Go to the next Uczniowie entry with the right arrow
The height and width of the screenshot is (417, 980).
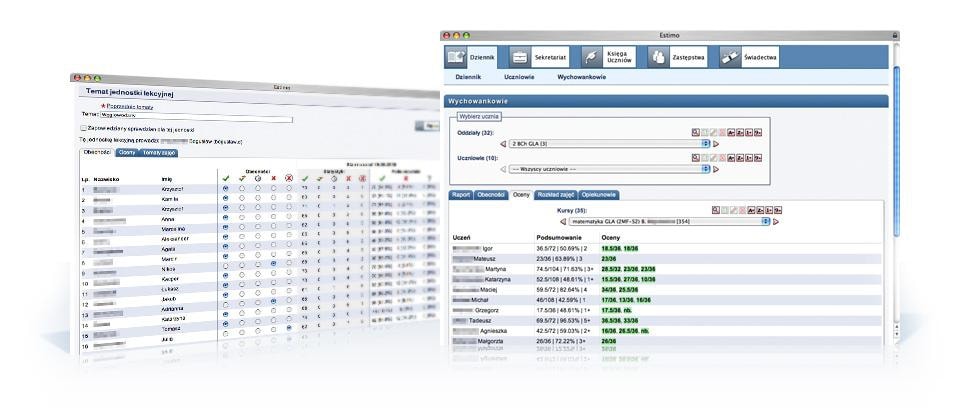coord(716,169)
